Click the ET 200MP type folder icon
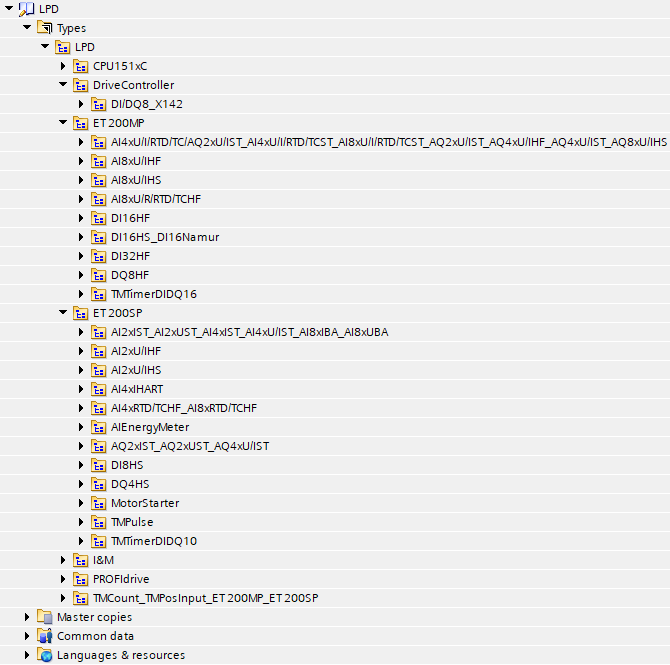Screen dimensions: 670x665 click(80, 123)
